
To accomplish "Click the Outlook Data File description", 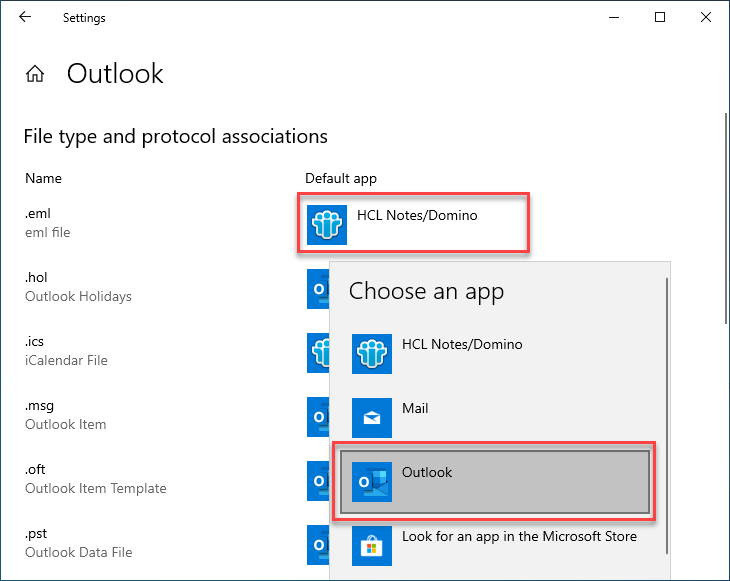I will tap(78, 553).
